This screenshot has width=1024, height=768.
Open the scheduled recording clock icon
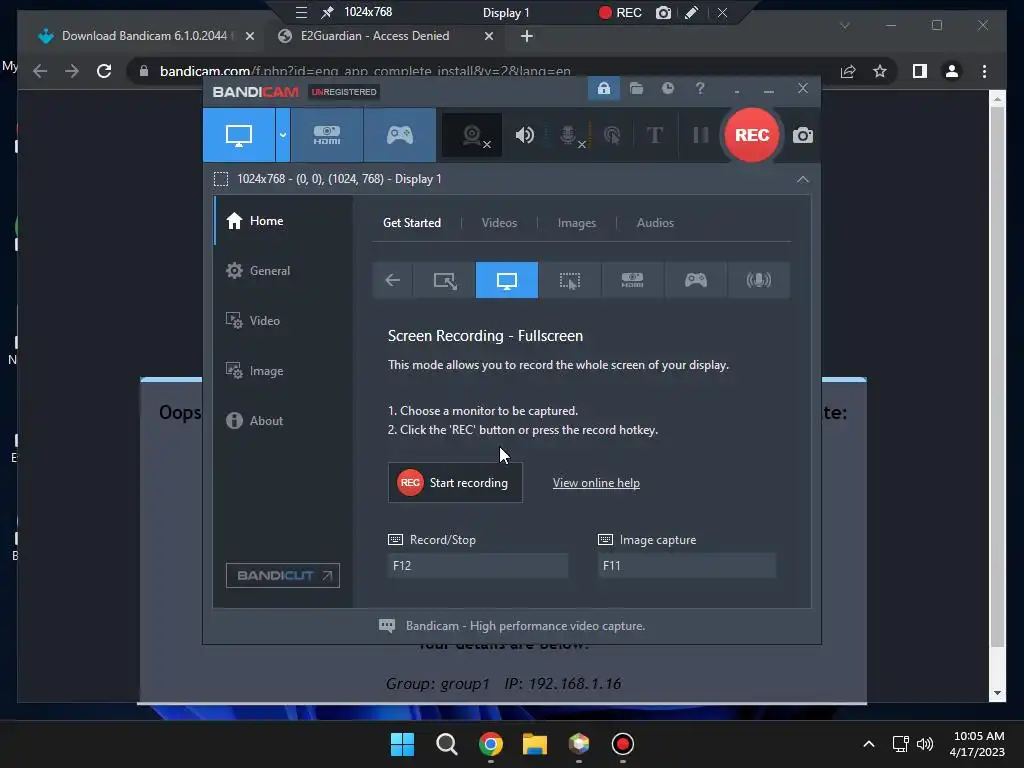point(667,88)
